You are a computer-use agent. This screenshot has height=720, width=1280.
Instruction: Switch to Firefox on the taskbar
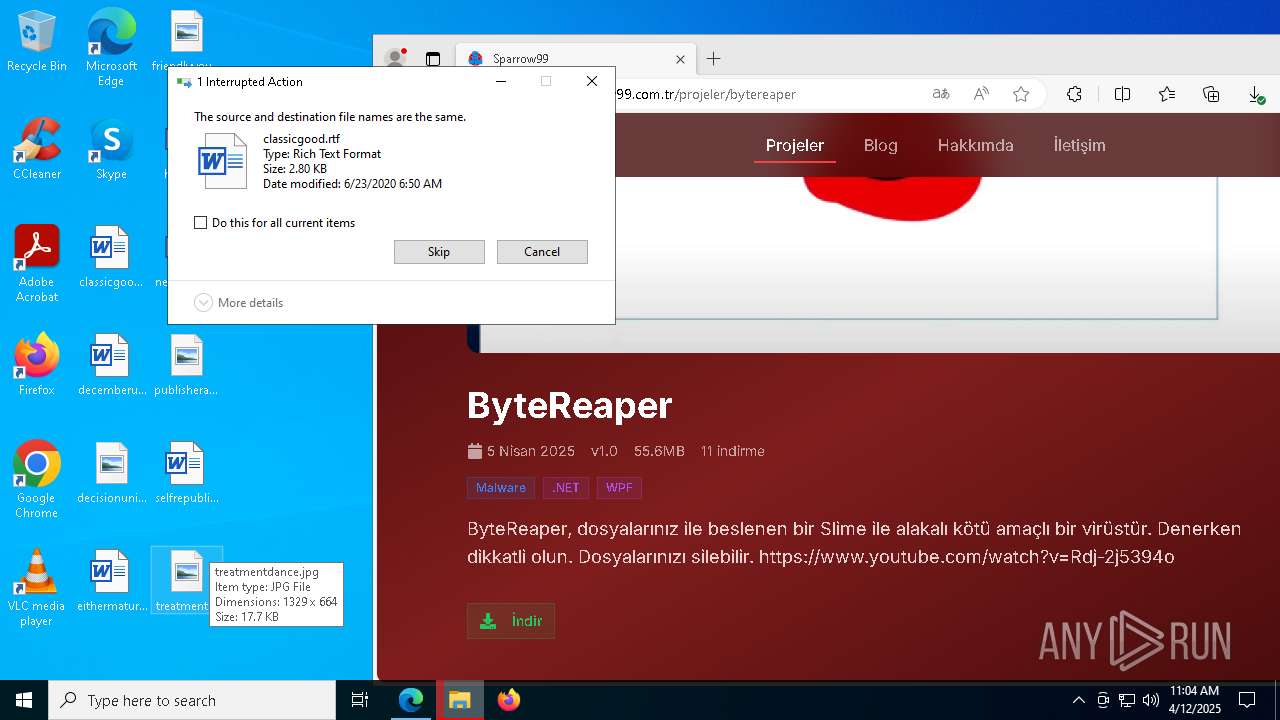point(509,700)
